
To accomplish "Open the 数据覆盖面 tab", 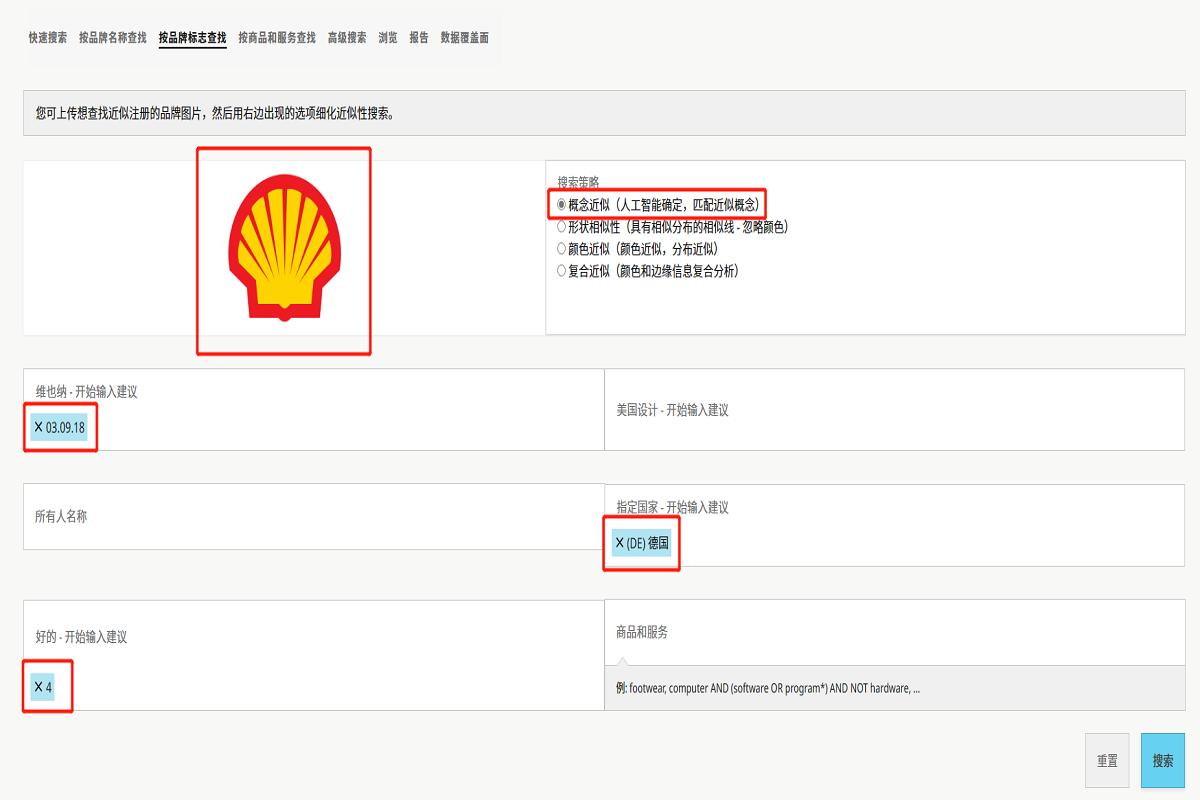I will click(465, 38).
